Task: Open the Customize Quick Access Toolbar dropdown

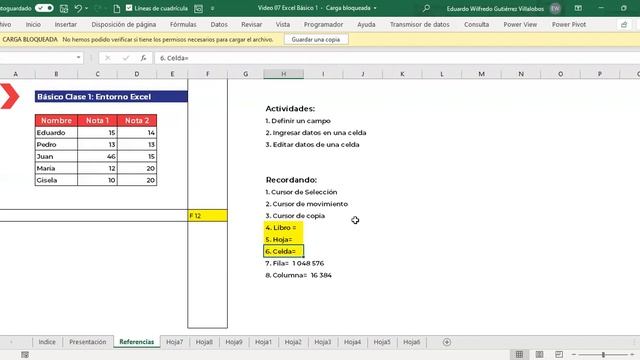Action: (212, 8)
